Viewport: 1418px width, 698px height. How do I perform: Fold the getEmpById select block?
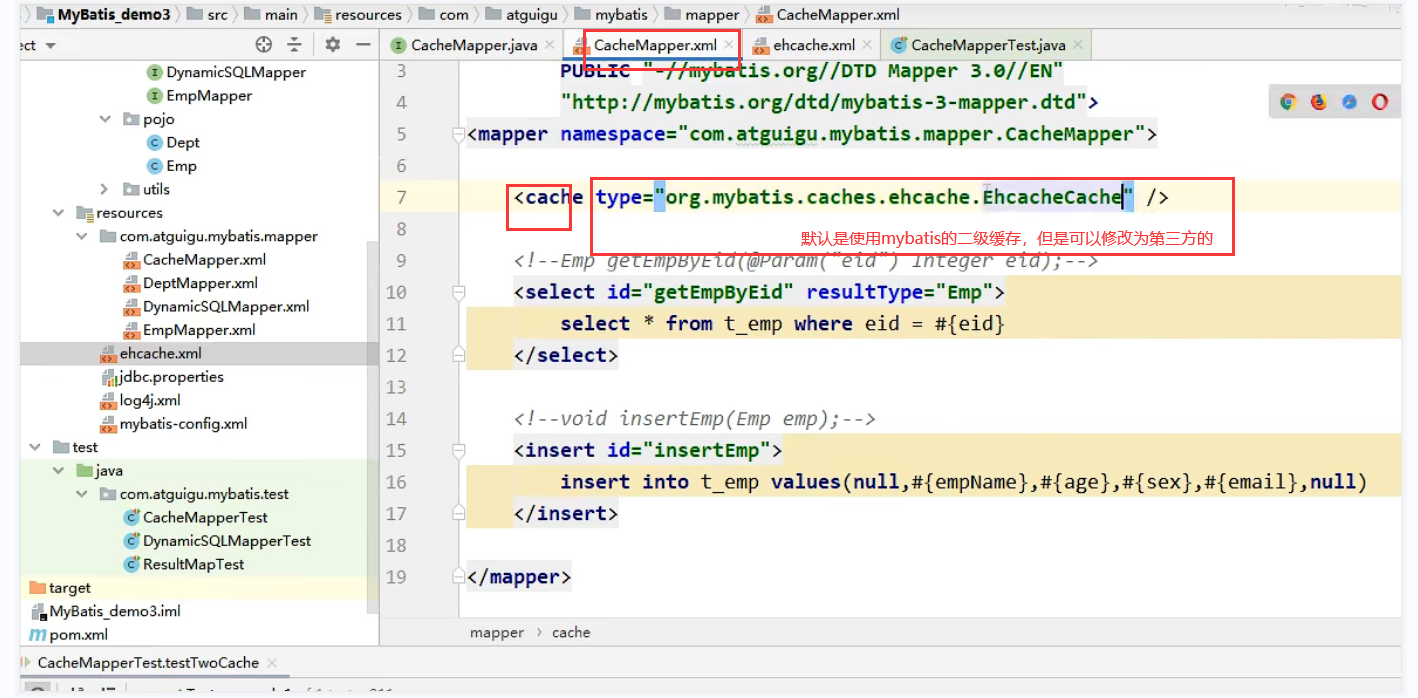[x=459, y=293]
